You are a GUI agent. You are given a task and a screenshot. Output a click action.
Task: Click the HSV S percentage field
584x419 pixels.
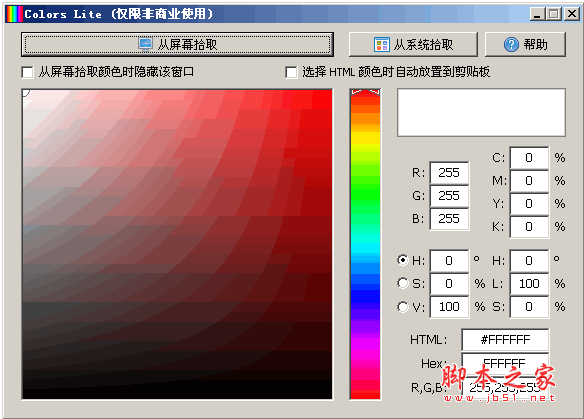(x=449, y=284)
